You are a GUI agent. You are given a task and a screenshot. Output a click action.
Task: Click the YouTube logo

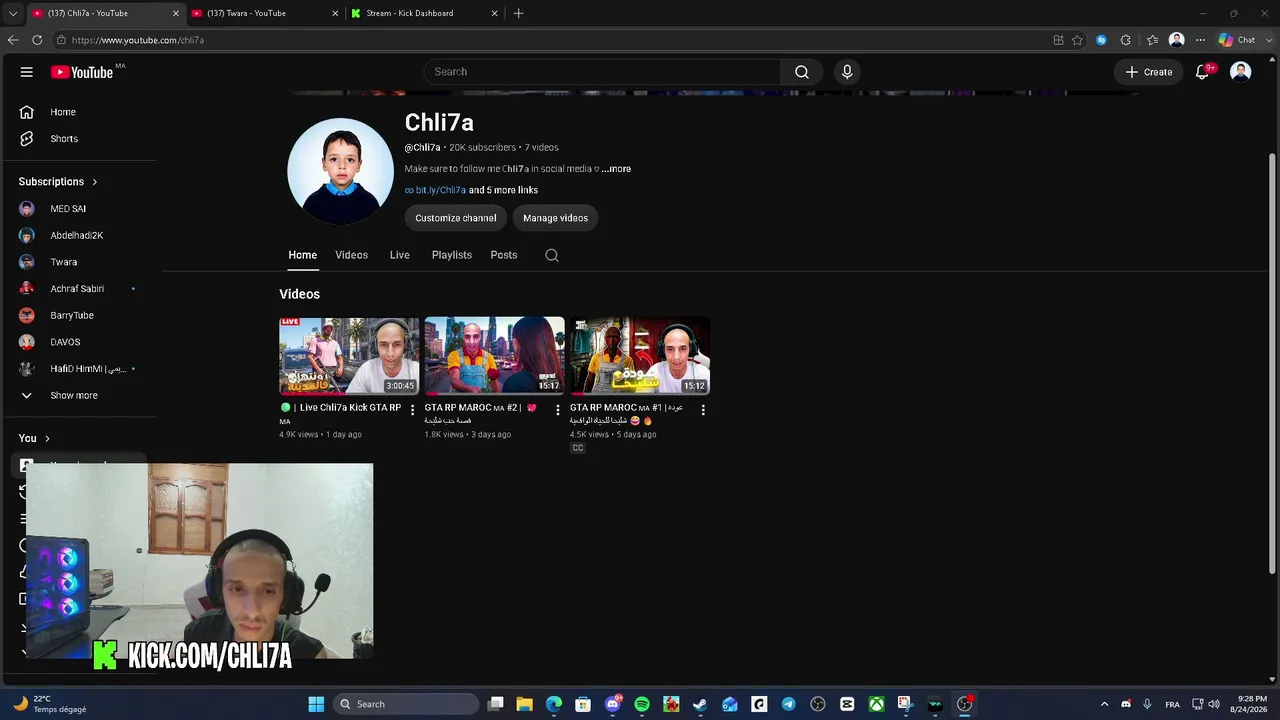[82, 72]
